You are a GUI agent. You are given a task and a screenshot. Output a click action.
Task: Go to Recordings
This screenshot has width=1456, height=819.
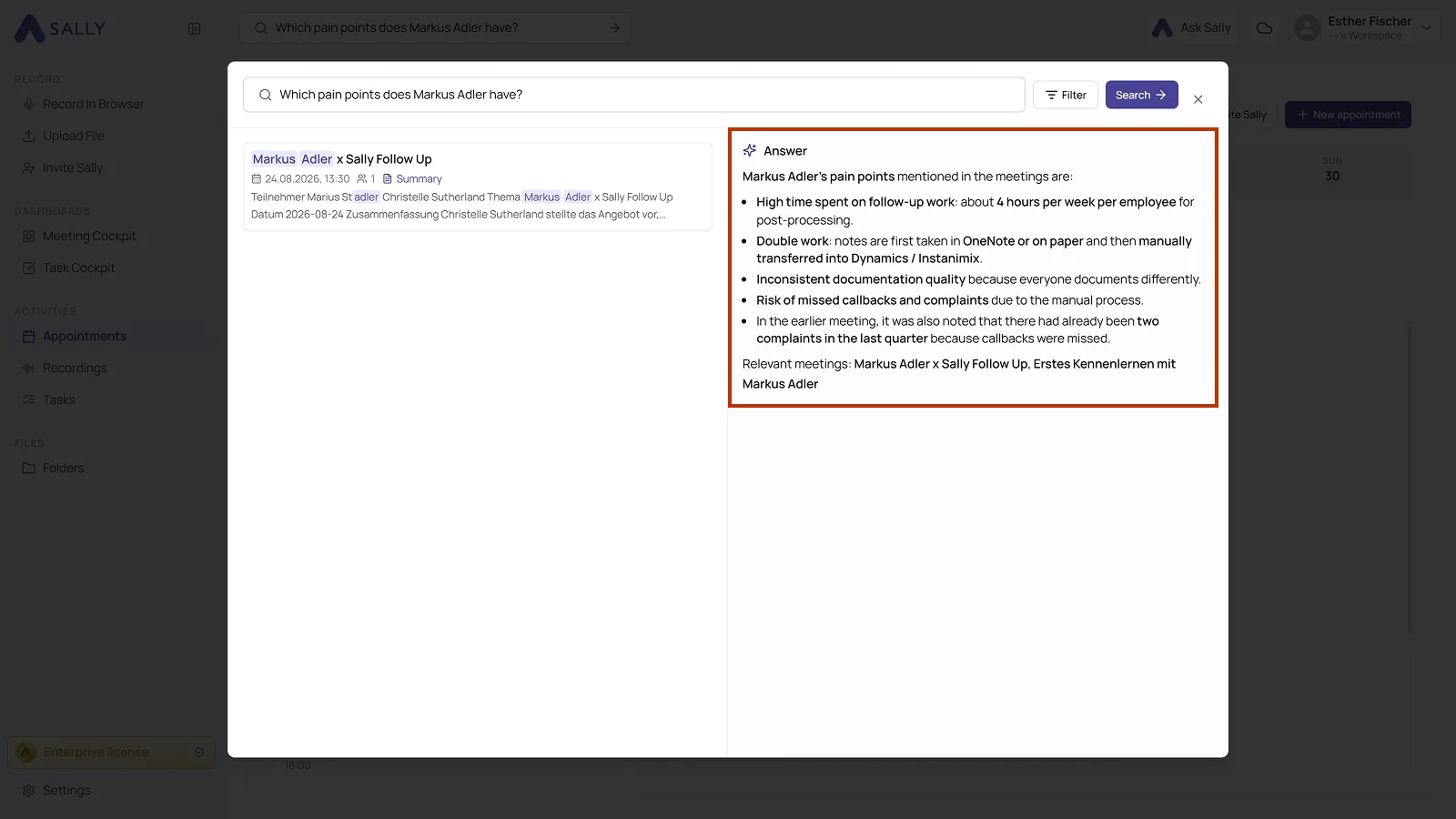pos(75,368)
